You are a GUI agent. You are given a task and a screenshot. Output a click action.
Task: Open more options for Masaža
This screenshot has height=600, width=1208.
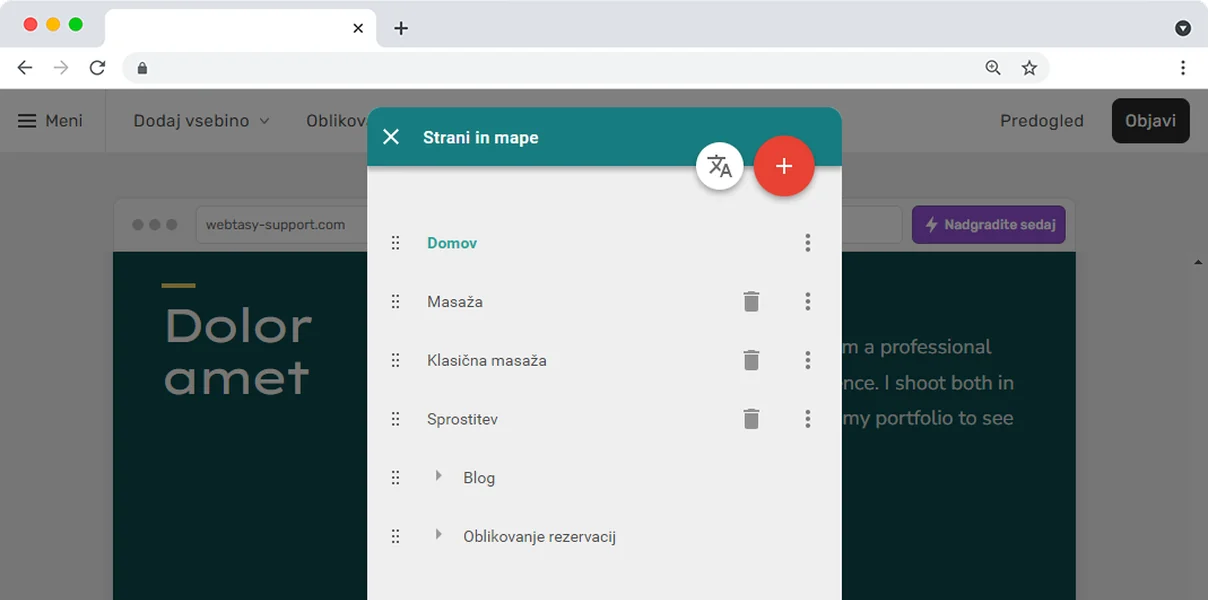808,301
